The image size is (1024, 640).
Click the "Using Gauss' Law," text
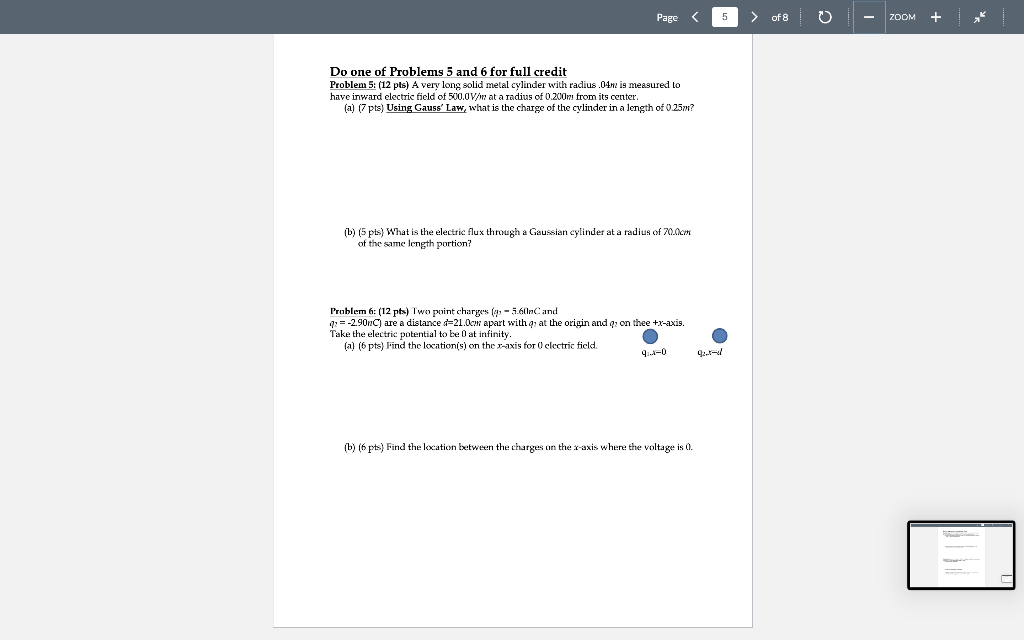tap(426, 108)
